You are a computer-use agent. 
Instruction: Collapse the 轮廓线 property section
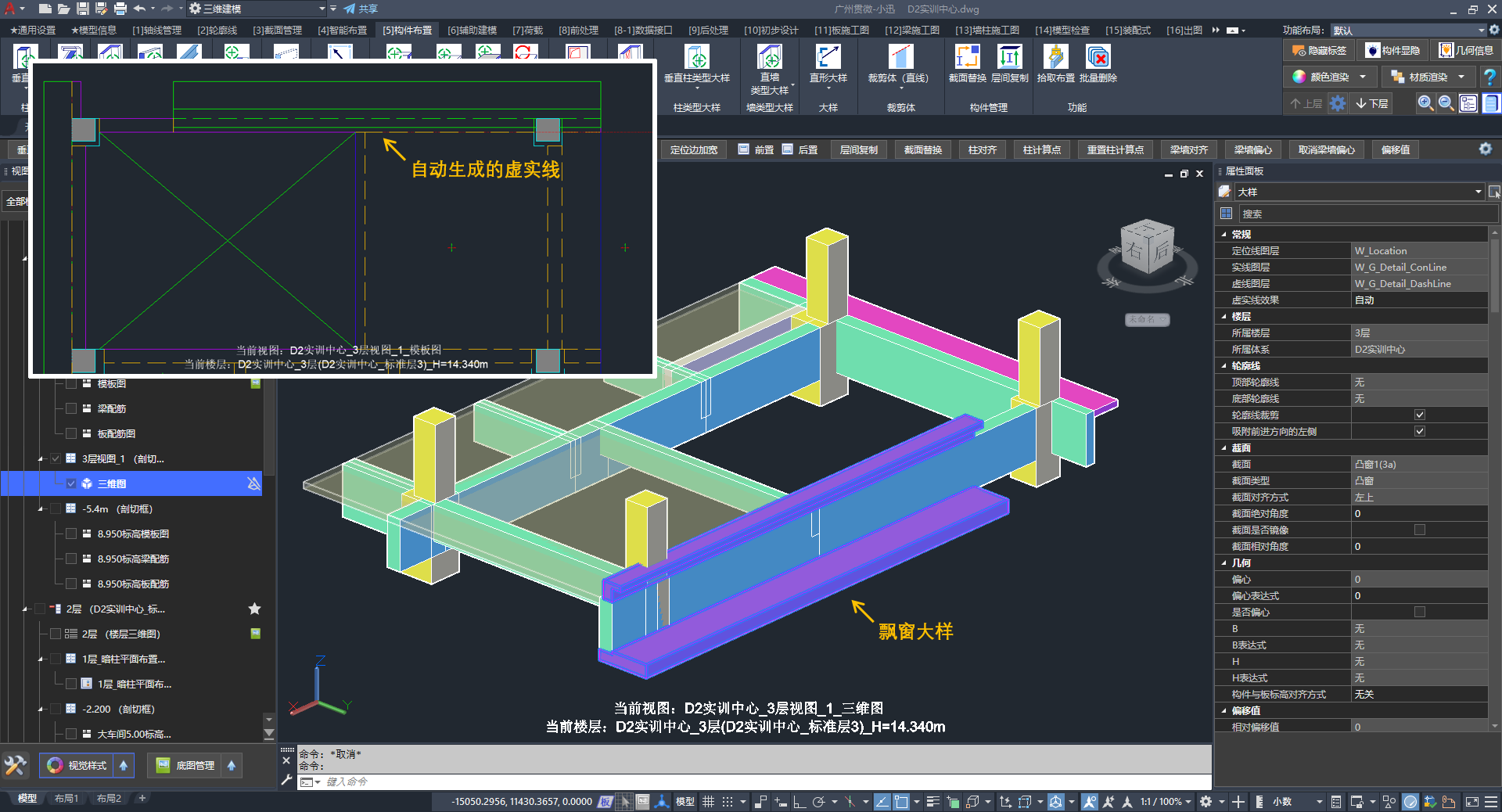1224,365
